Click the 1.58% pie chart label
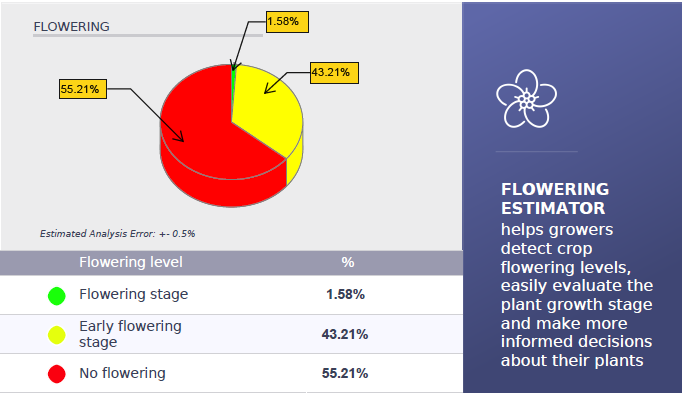 (x=287, y=22)
